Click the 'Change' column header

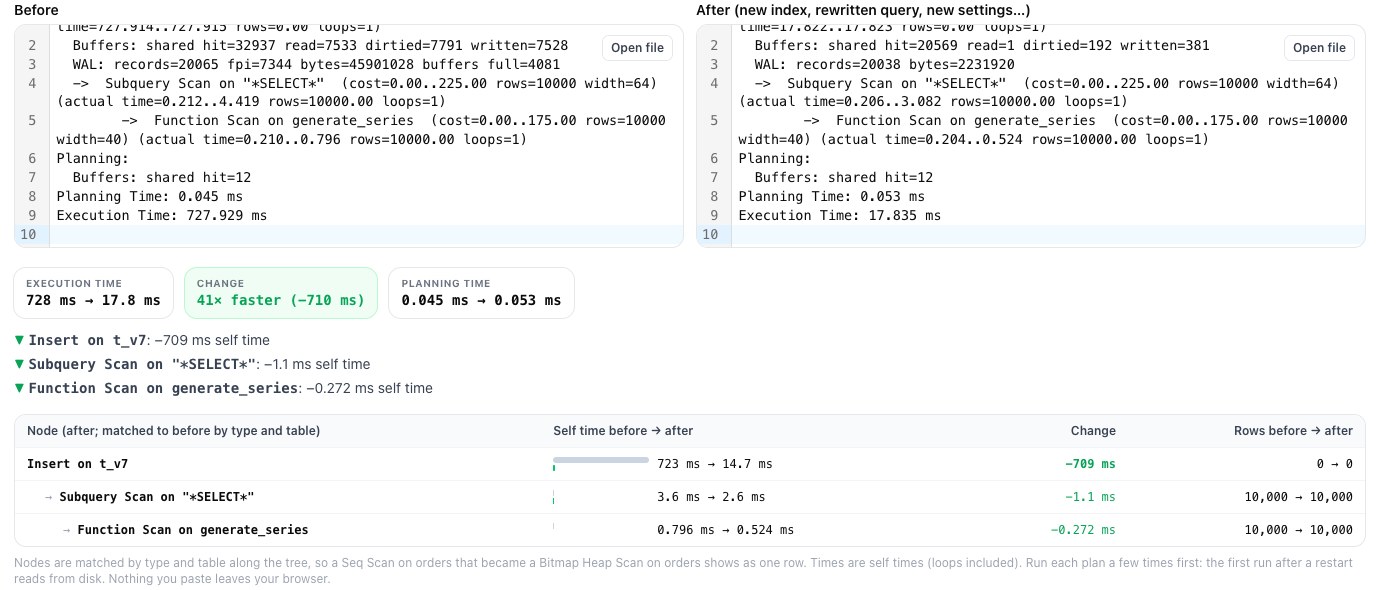[1093, 431]
